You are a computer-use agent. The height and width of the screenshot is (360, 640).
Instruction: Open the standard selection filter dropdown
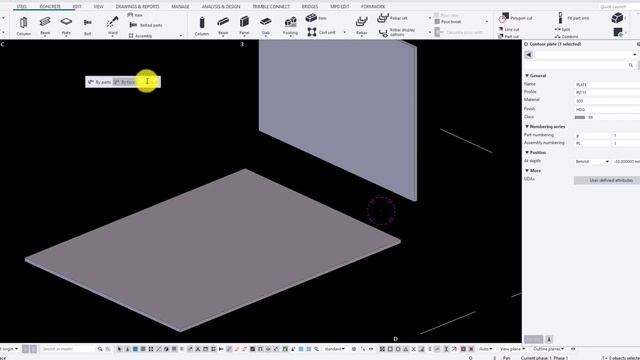click(335, 349)
